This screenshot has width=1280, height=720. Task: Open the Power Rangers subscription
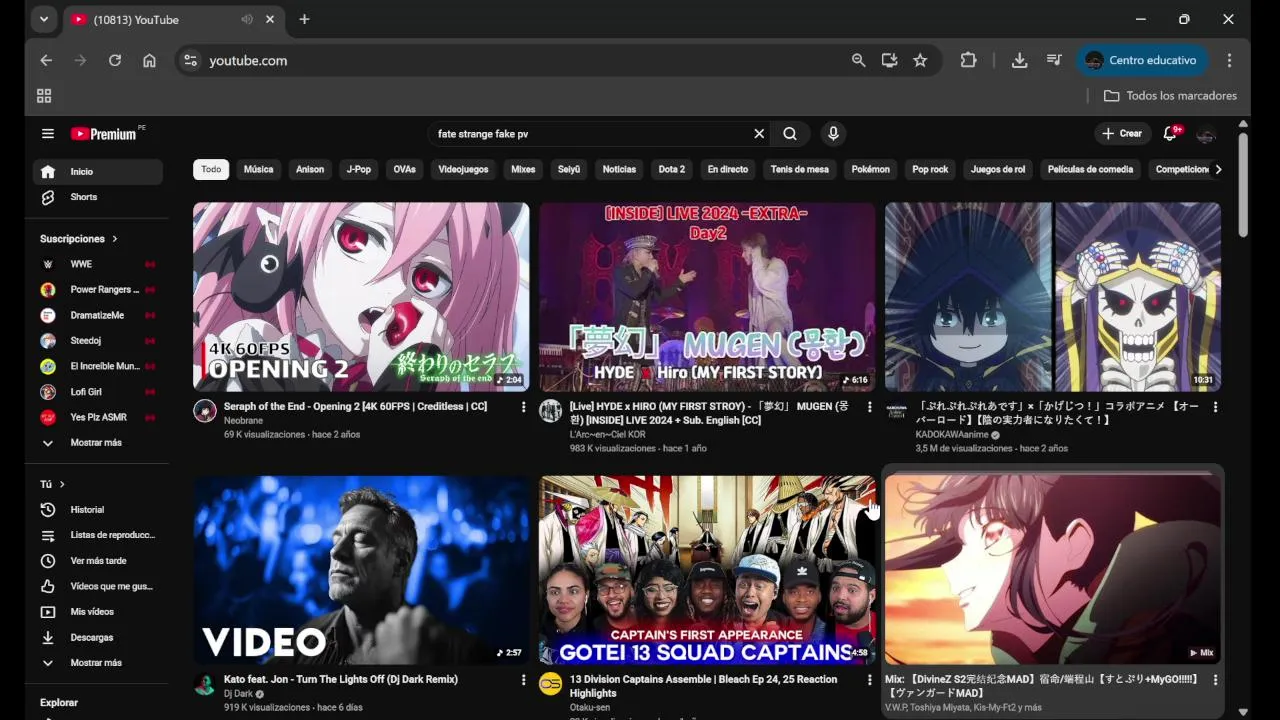(98, 290)
